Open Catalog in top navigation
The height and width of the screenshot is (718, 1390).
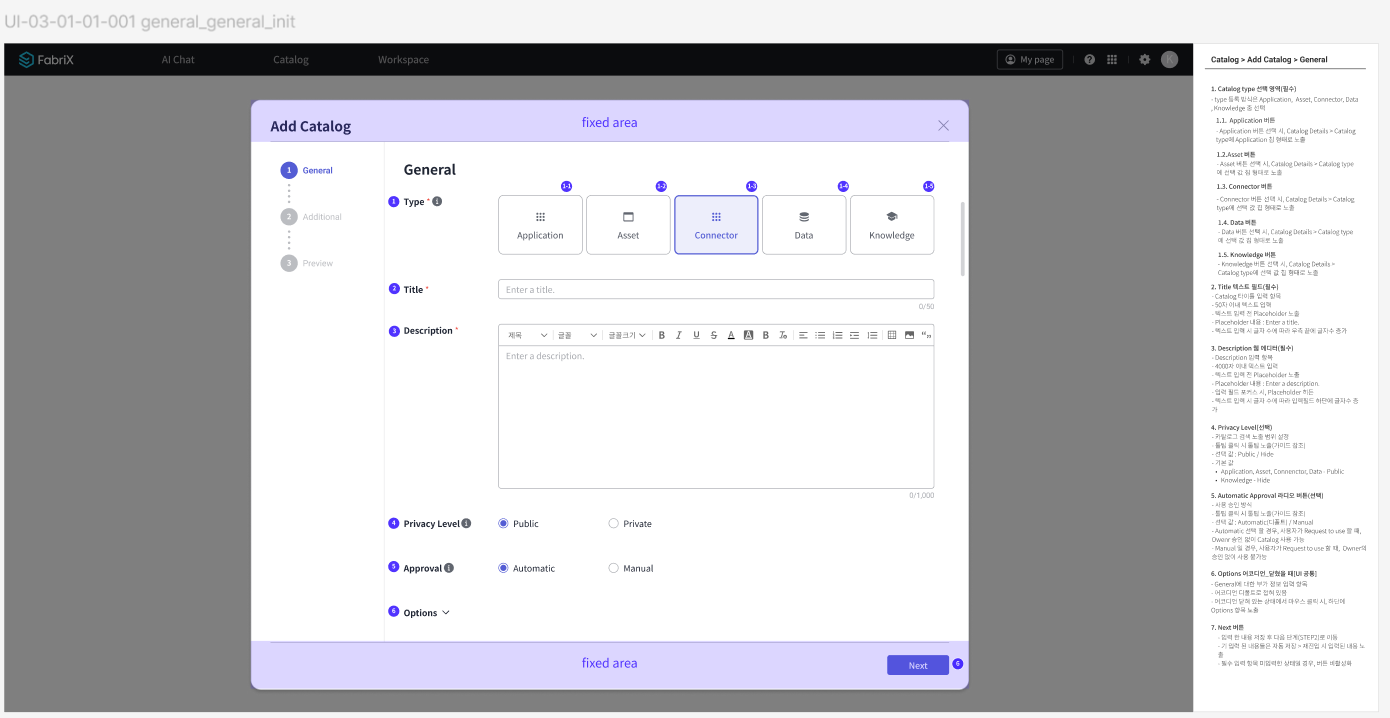(x=291, y=60)
